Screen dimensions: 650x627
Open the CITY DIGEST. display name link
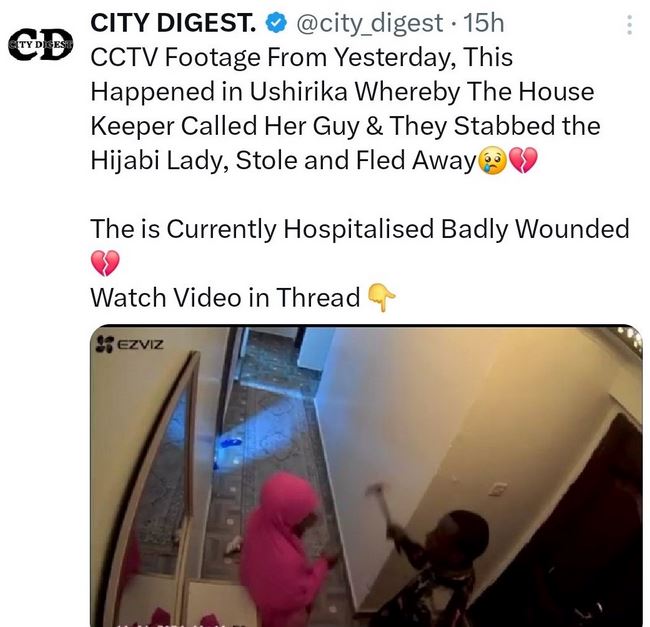173,23
